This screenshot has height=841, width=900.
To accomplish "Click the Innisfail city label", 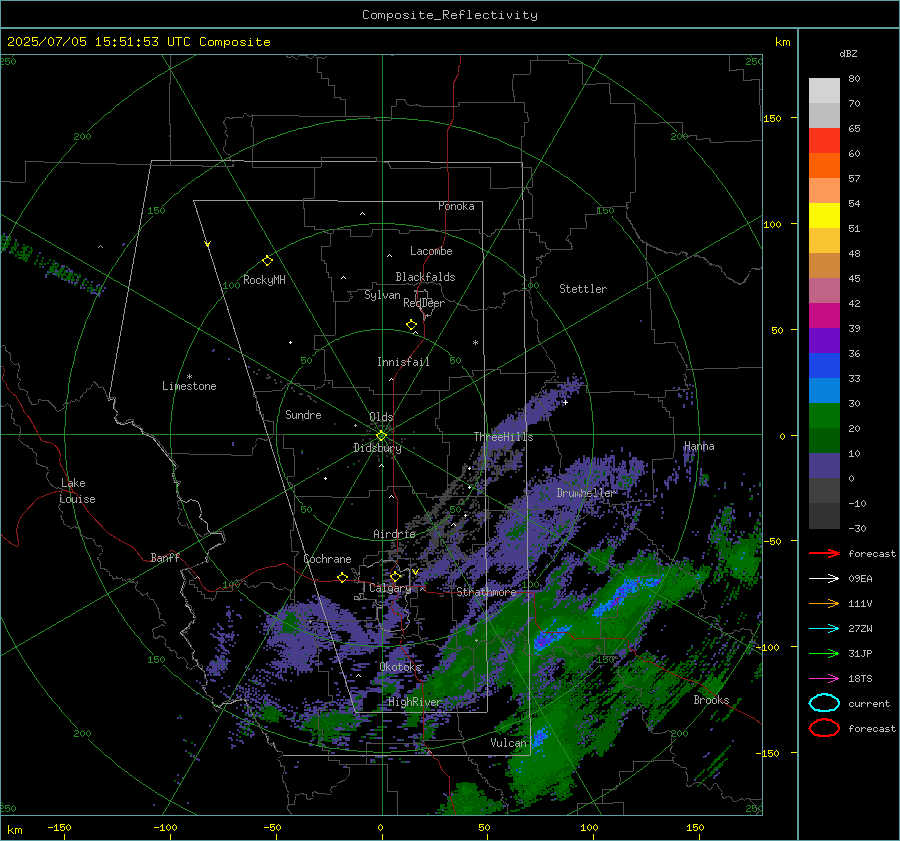I will pos(403,362).
